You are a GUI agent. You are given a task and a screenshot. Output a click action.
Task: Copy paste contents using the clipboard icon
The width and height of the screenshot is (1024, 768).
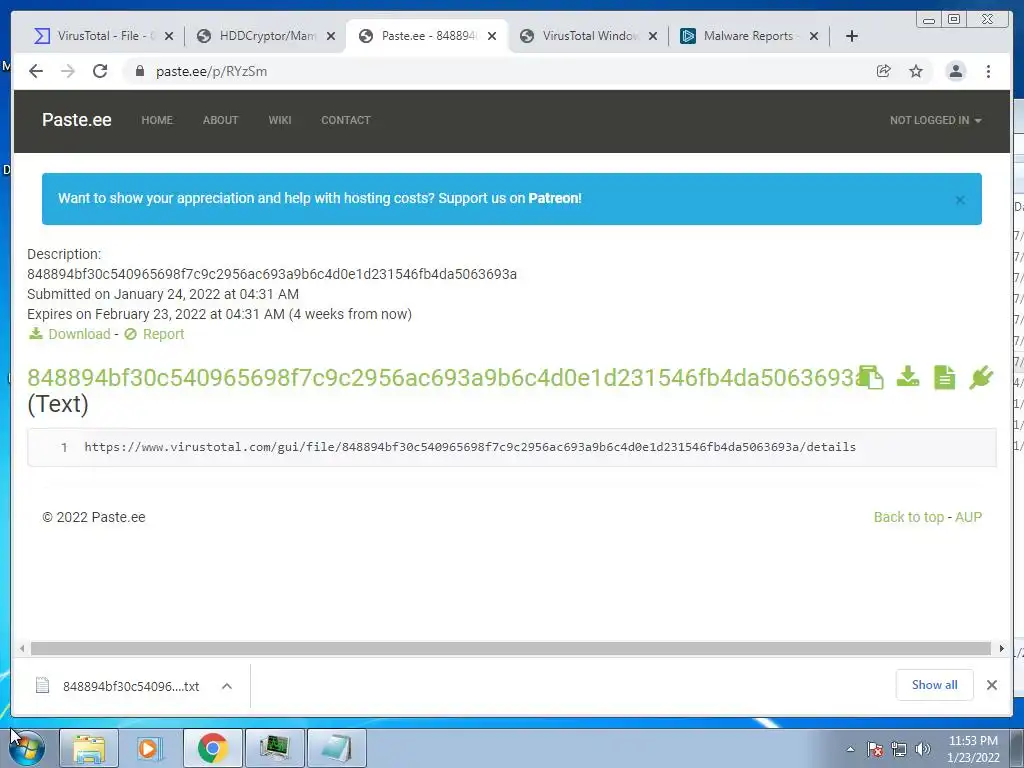click(x=871, y=377)
